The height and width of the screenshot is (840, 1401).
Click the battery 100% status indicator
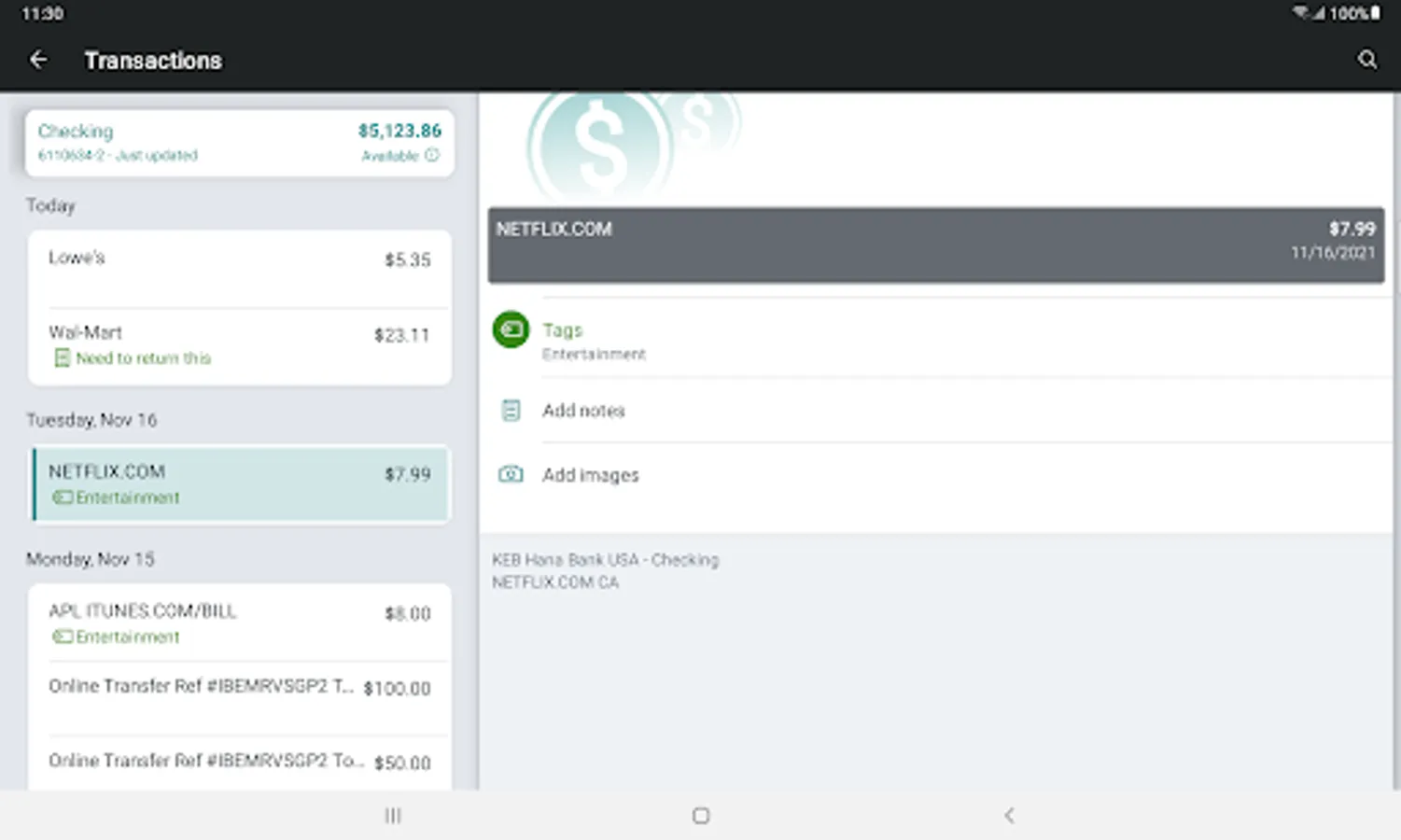point(1354,13)
